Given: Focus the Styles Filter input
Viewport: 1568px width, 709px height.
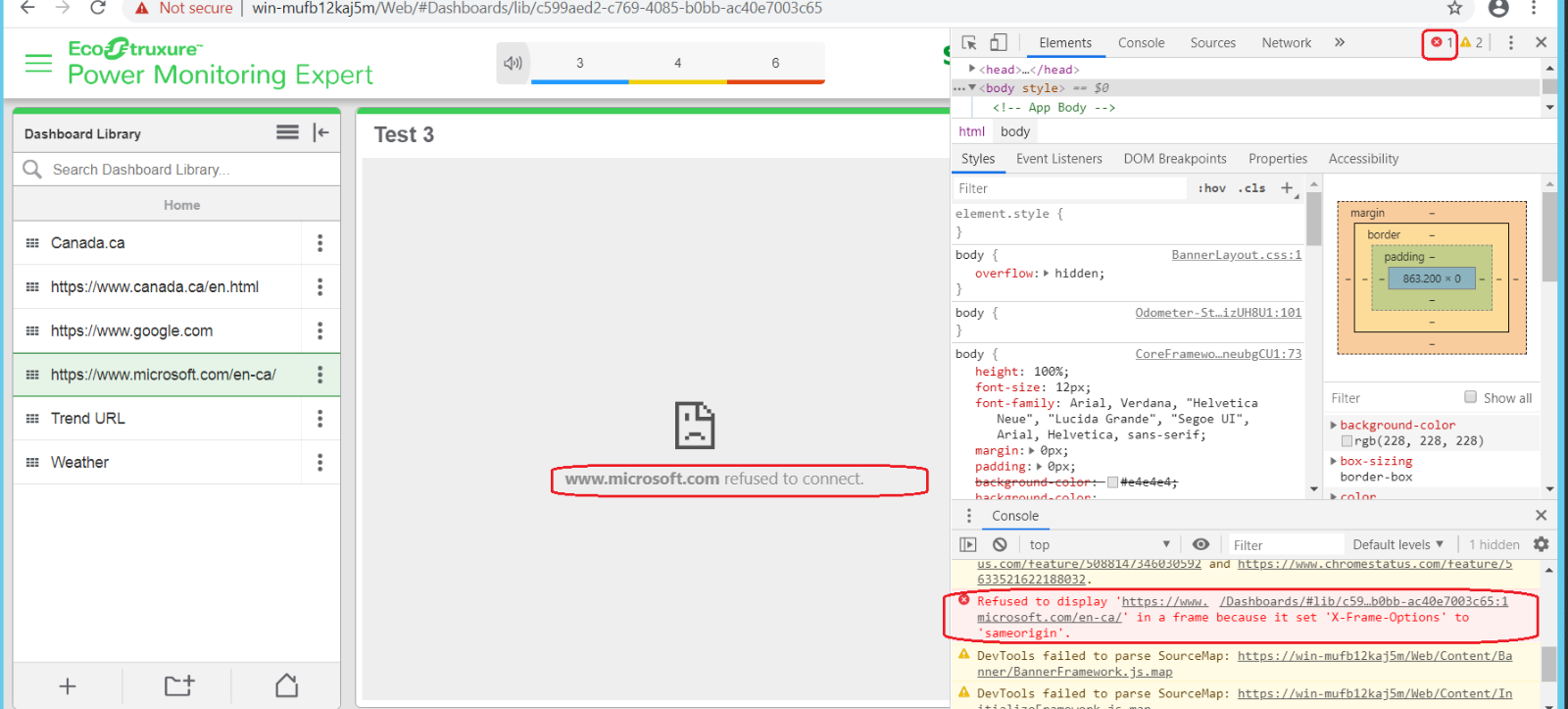Looking at the screenshot, I should (1071, 188).
